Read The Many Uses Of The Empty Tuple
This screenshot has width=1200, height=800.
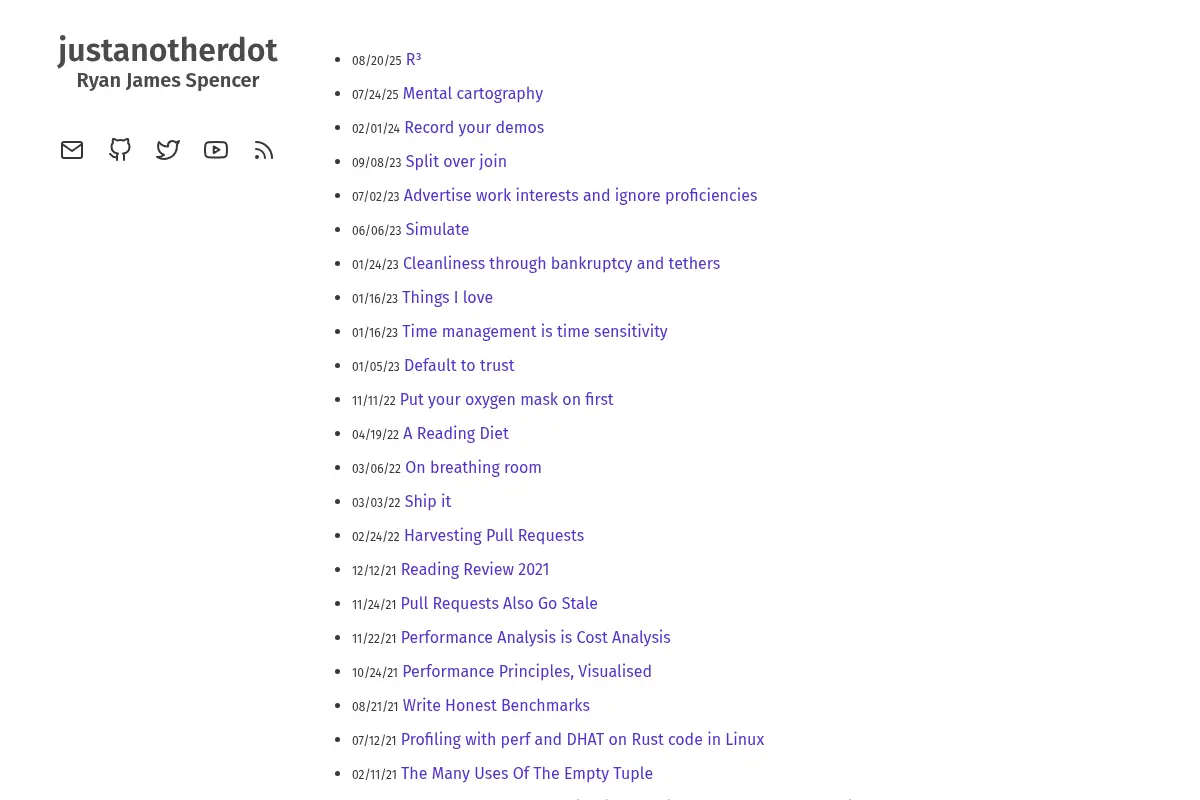(527, 774)
